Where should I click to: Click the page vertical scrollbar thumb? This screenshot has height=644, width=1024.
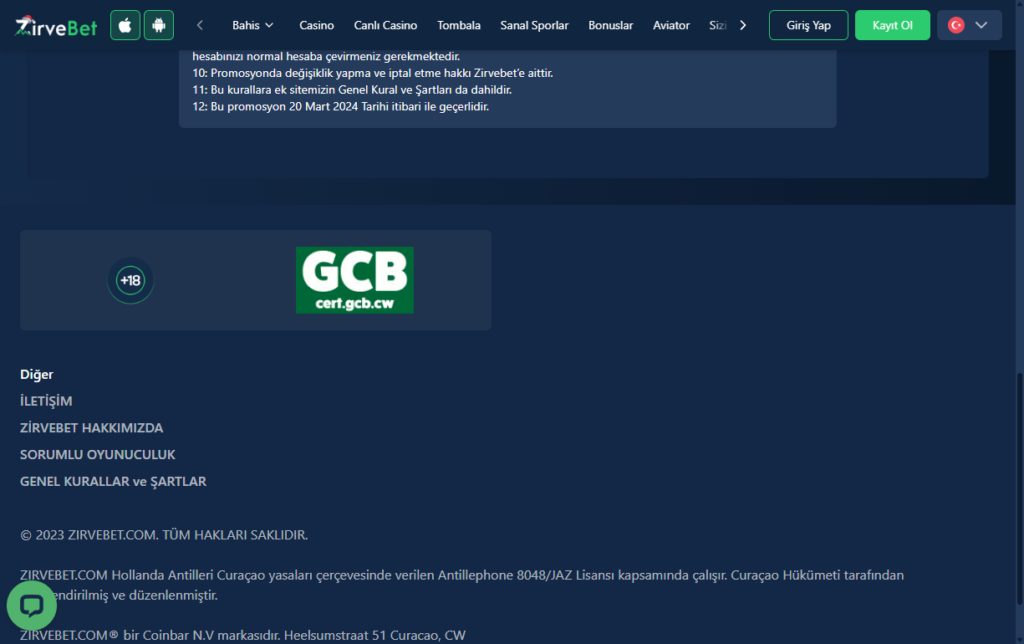[1019, 490]
